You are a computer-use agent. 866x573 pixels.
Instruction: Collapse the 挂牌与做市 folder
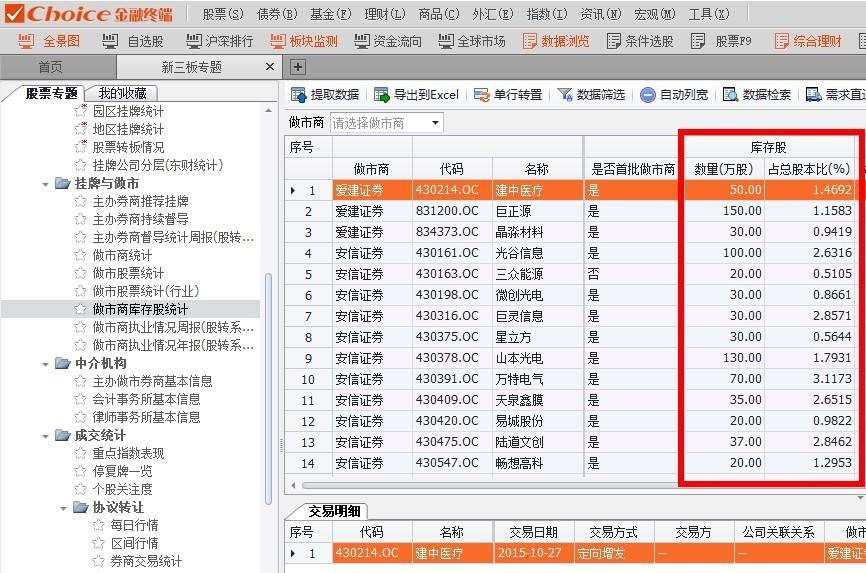pos(46,184)
